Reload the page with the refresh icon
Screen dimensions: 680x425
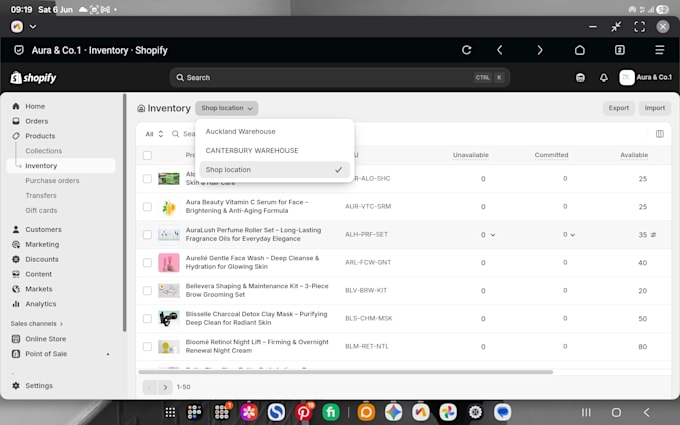(467, 50)
